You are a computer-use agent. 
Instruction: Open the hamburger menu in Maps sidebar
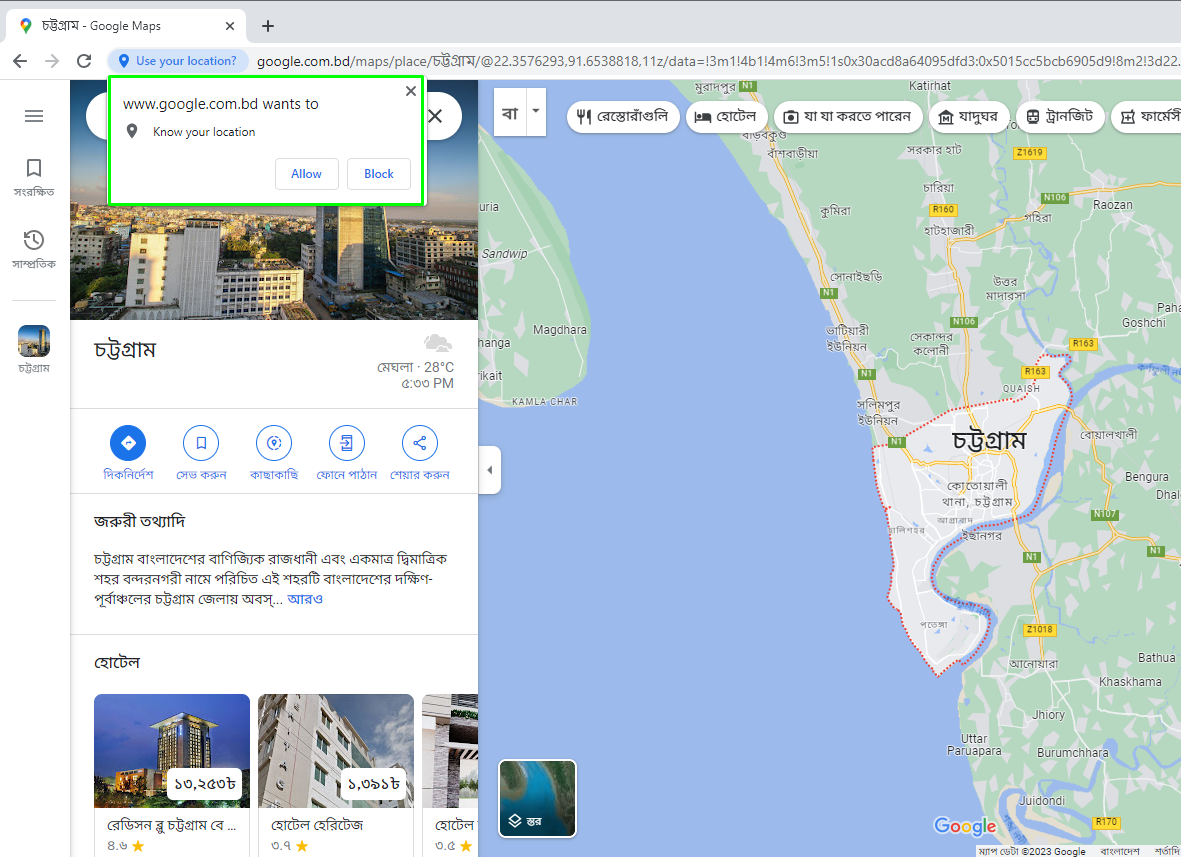34,116
